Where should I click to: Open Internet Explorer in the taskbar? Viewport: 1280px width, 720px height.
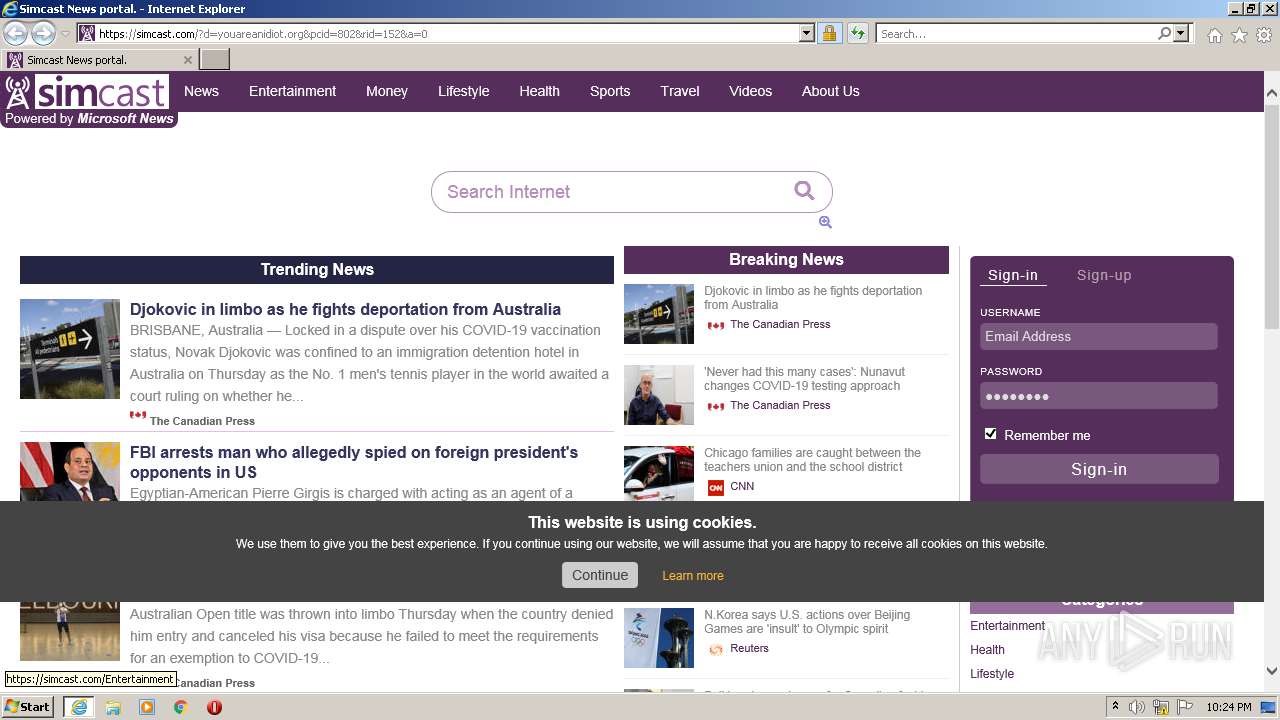point(78,707)
